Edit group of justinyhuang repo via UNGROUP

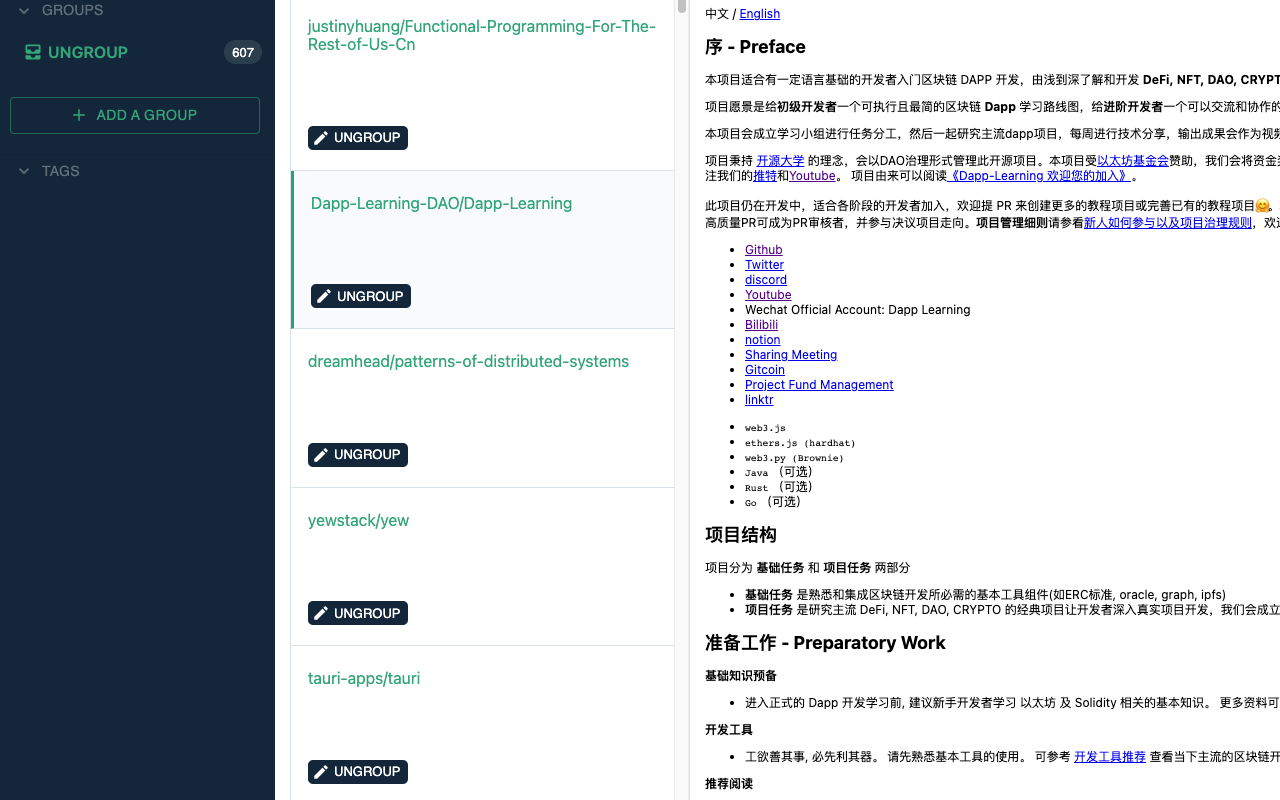coord(358,138)
